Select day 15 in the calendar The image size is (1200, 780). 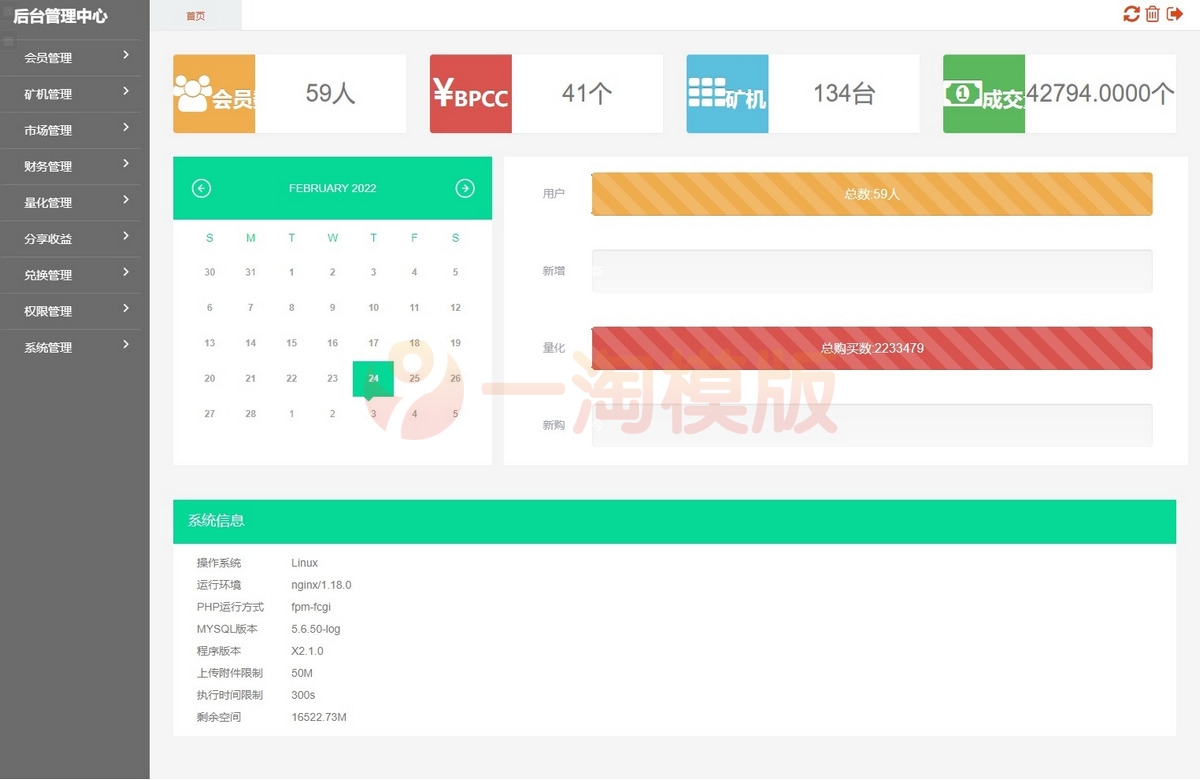pos(291,343)
